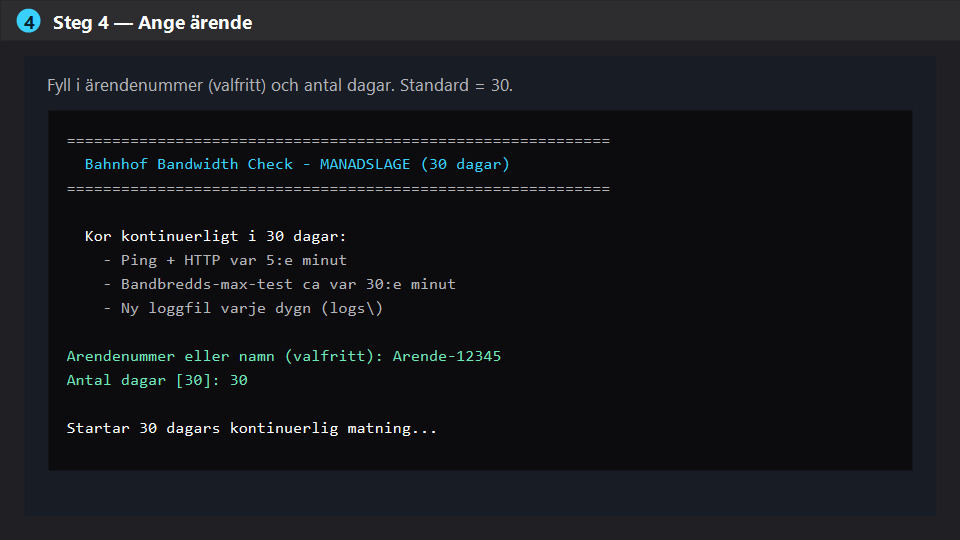Screen dimensions: 960x540
Task: Click the word 'Bahnhof' in terminal title
Action: pyautogui.click(x=116, y=164)
